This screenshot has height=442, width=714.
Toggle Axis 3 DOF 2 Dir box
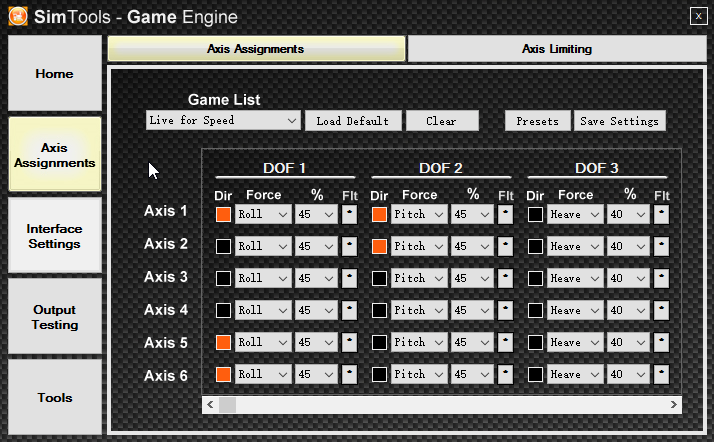tap(379, 278)
